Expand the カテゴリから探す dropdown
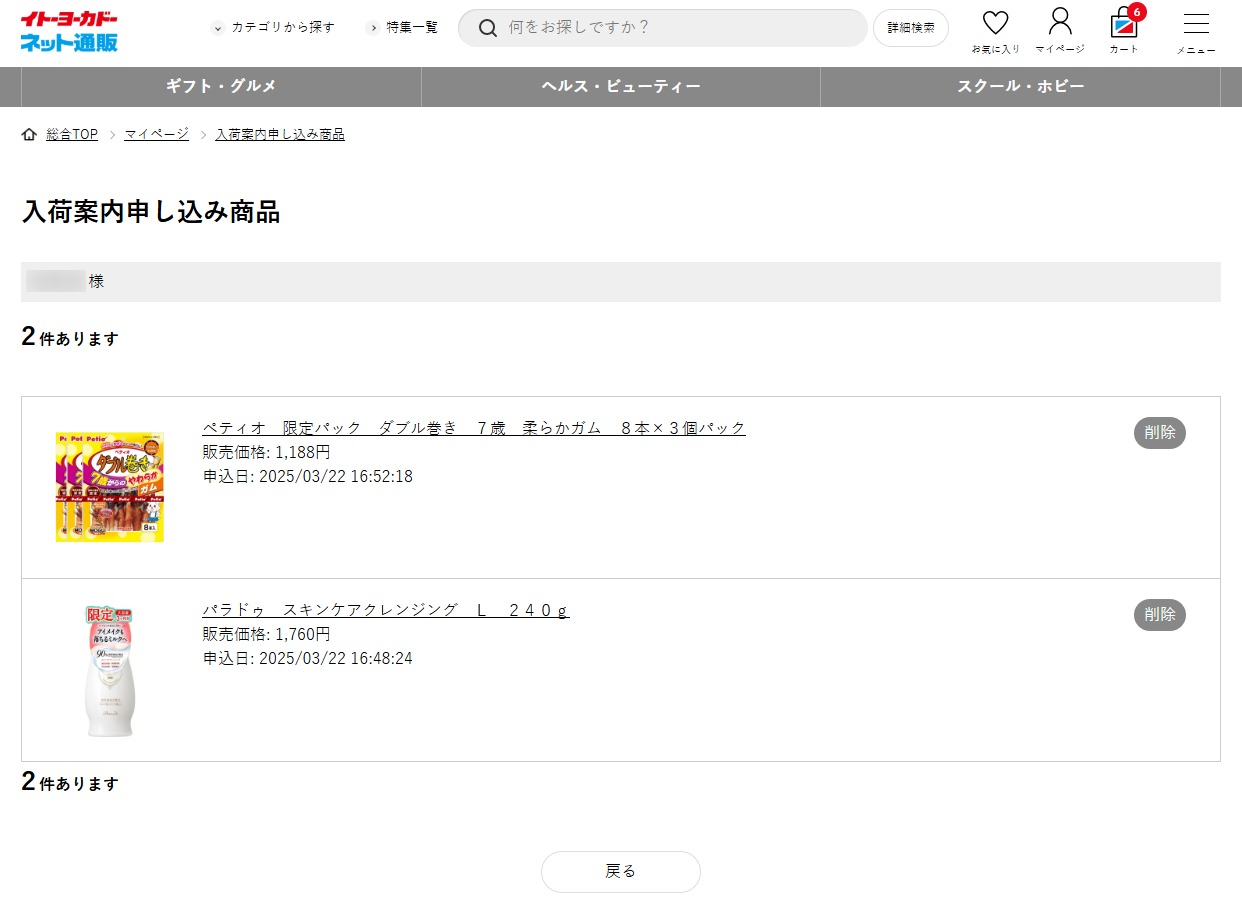 (x=273, y=28)
